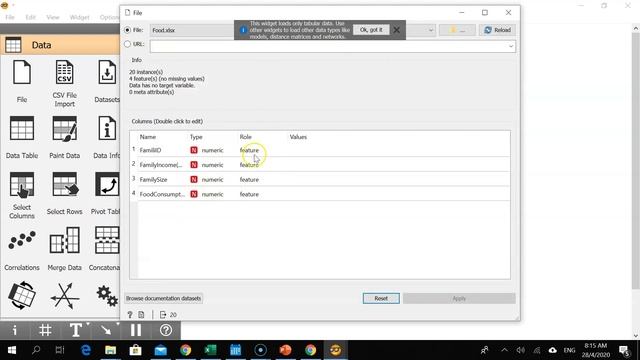Click the Data category header

[60, 45]
